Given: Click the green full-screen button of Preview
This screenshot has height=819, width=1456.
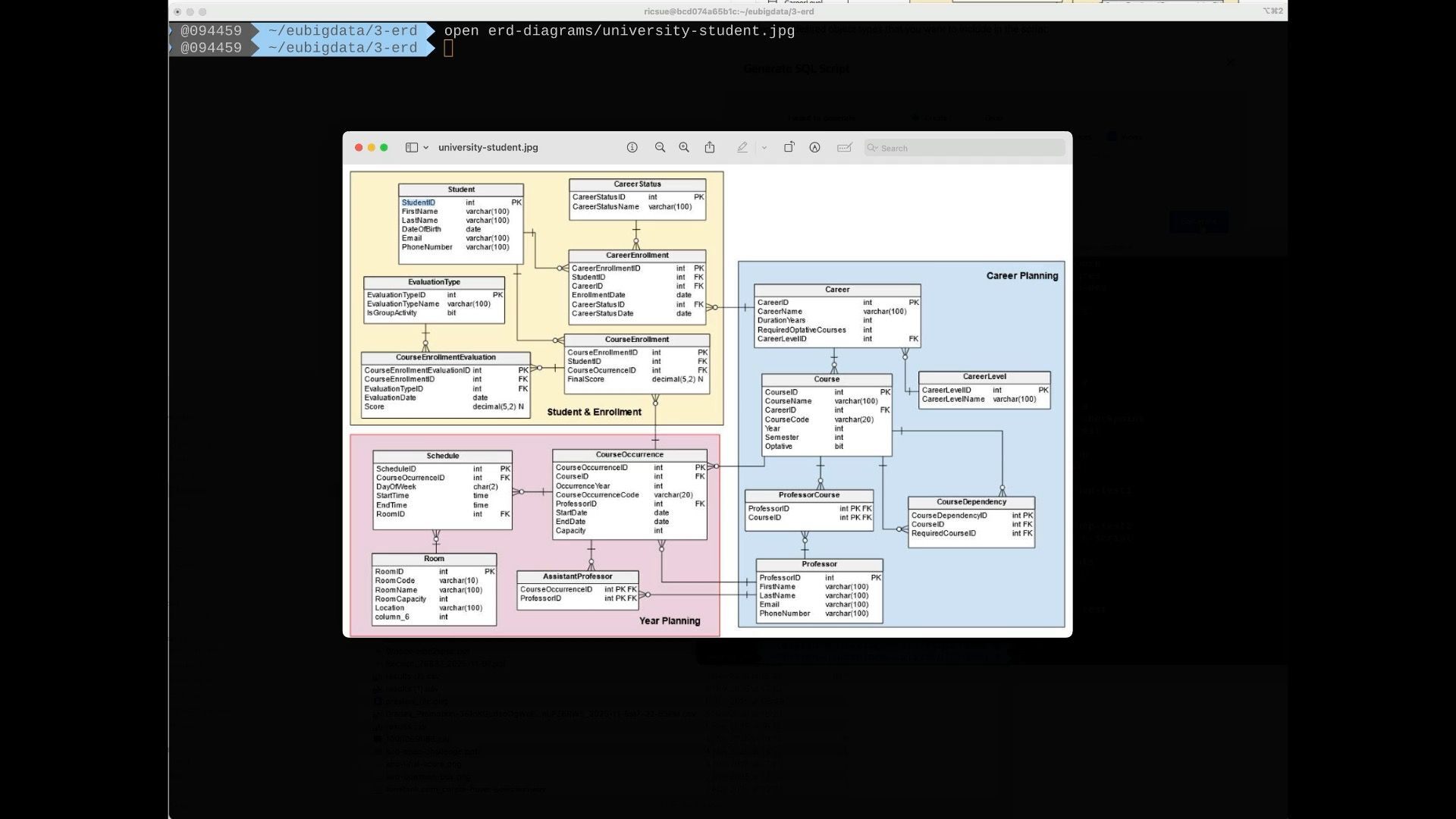Looking at the screenshot, I should click(x=384, y=148).
